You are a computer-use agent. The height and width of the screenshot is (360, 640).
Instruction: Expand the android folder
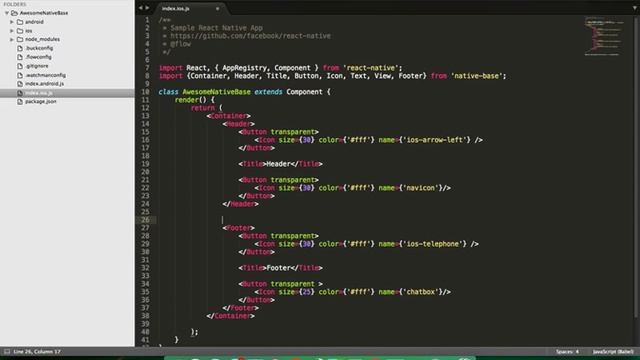pos(12,22)
